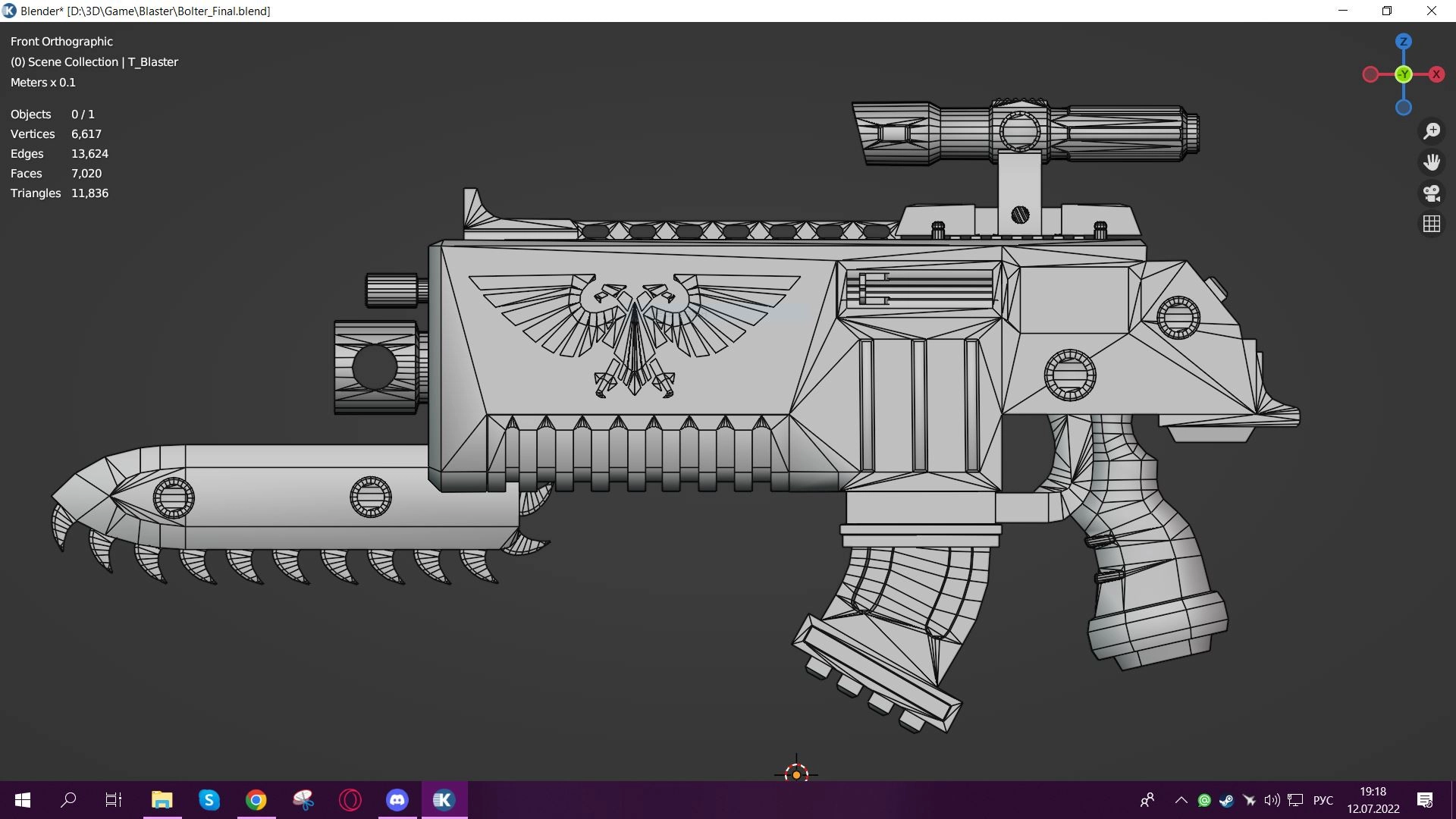Viewport: 1456px width, 819px height.
Task: Open the РУС language switcher
Action: tap(1323, 800)
